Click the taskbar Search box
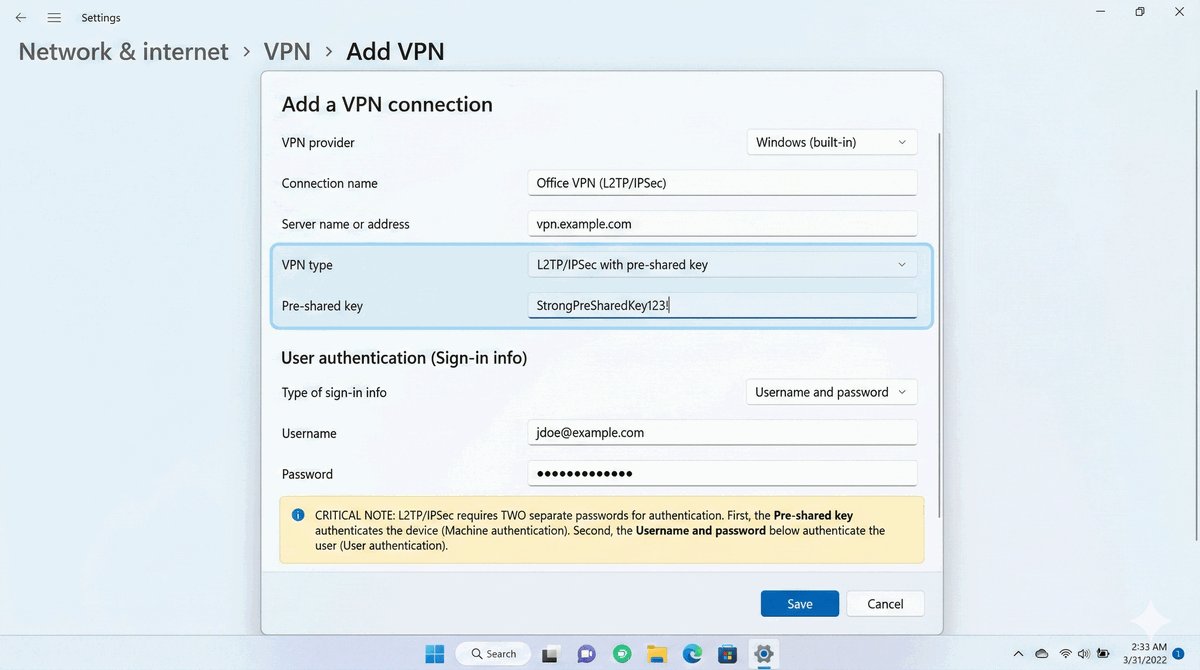Image resolution: width=1200 pixels, height=670 pixels. tap(493, 654)
